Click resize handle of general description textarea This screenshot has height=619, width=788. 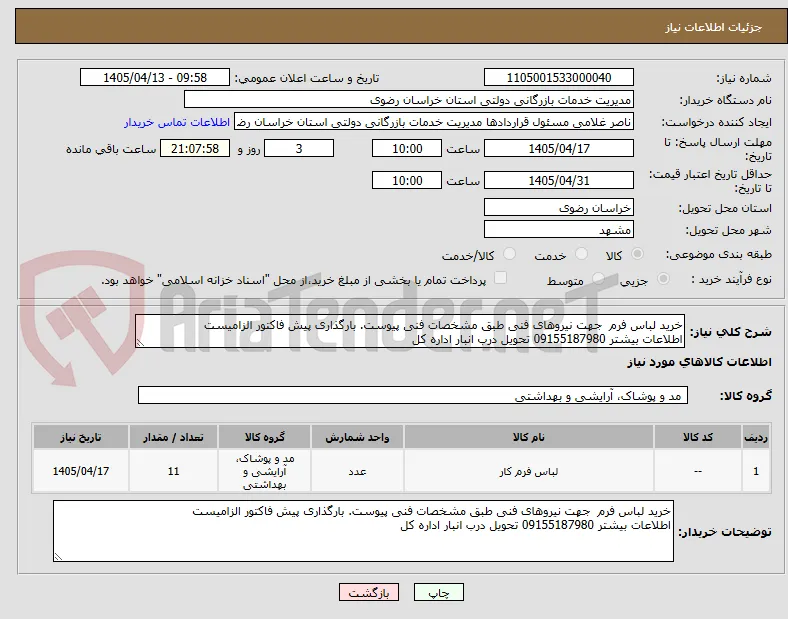point(140,343)
